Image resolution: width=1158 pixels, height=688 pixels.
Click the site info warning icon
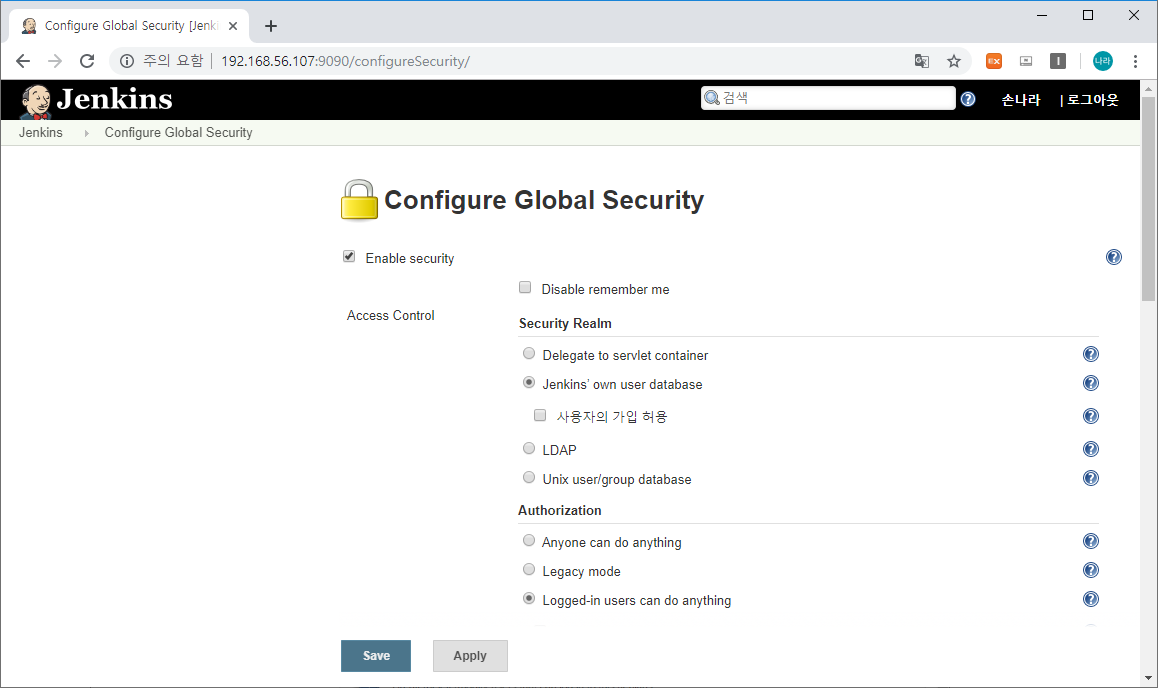(x=127, y=61)
